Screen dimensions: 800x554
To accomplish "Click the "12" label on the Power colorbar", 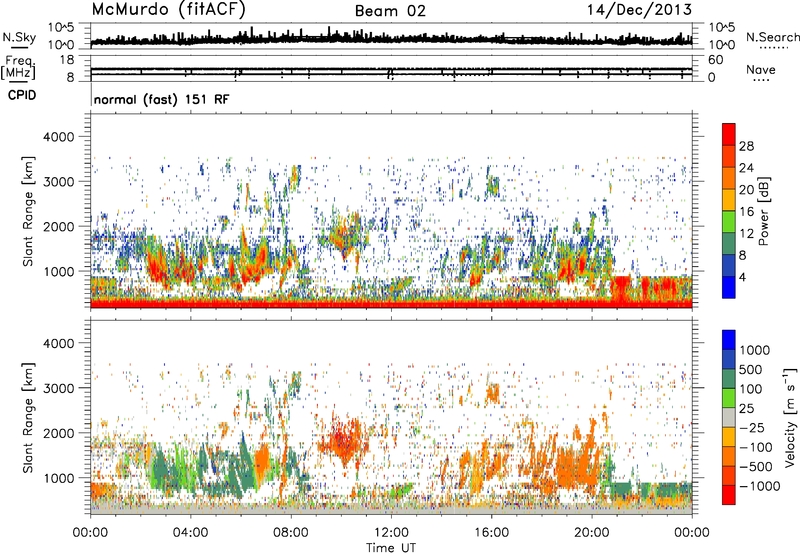I will [x=746, y=234].
